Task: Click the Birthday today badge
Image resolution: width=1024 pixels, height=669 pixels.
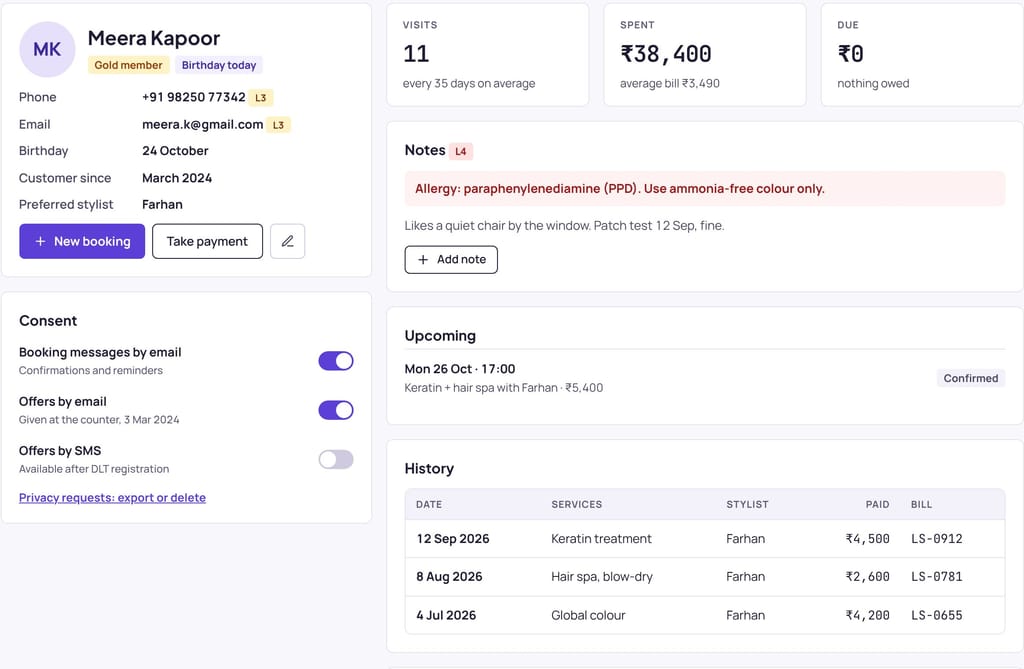Action: coord(219,65)
